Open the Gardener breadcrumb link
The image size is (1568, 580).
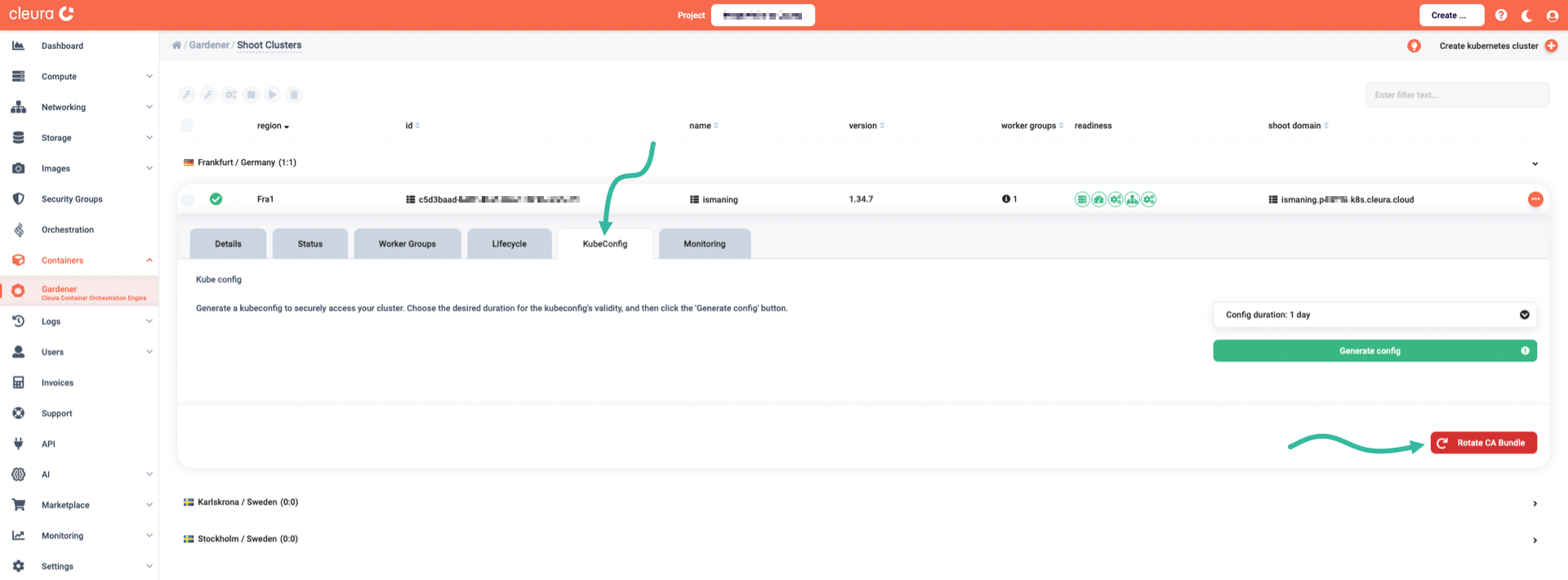tap(209, 45)
